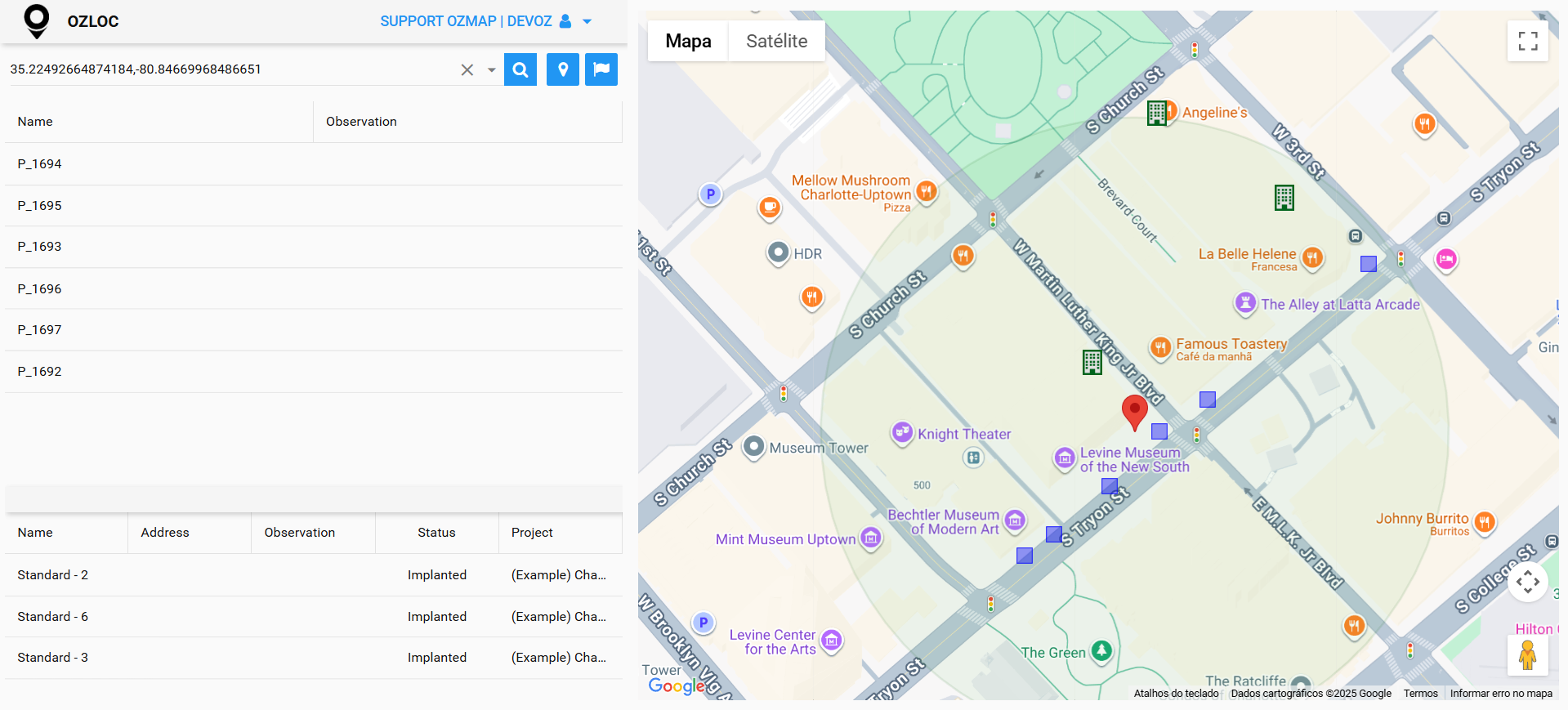Image resolution: width=1568 pixels, height=710 pixels.
Task: Click parking icon near Levine Center
Action: point(704,623)
